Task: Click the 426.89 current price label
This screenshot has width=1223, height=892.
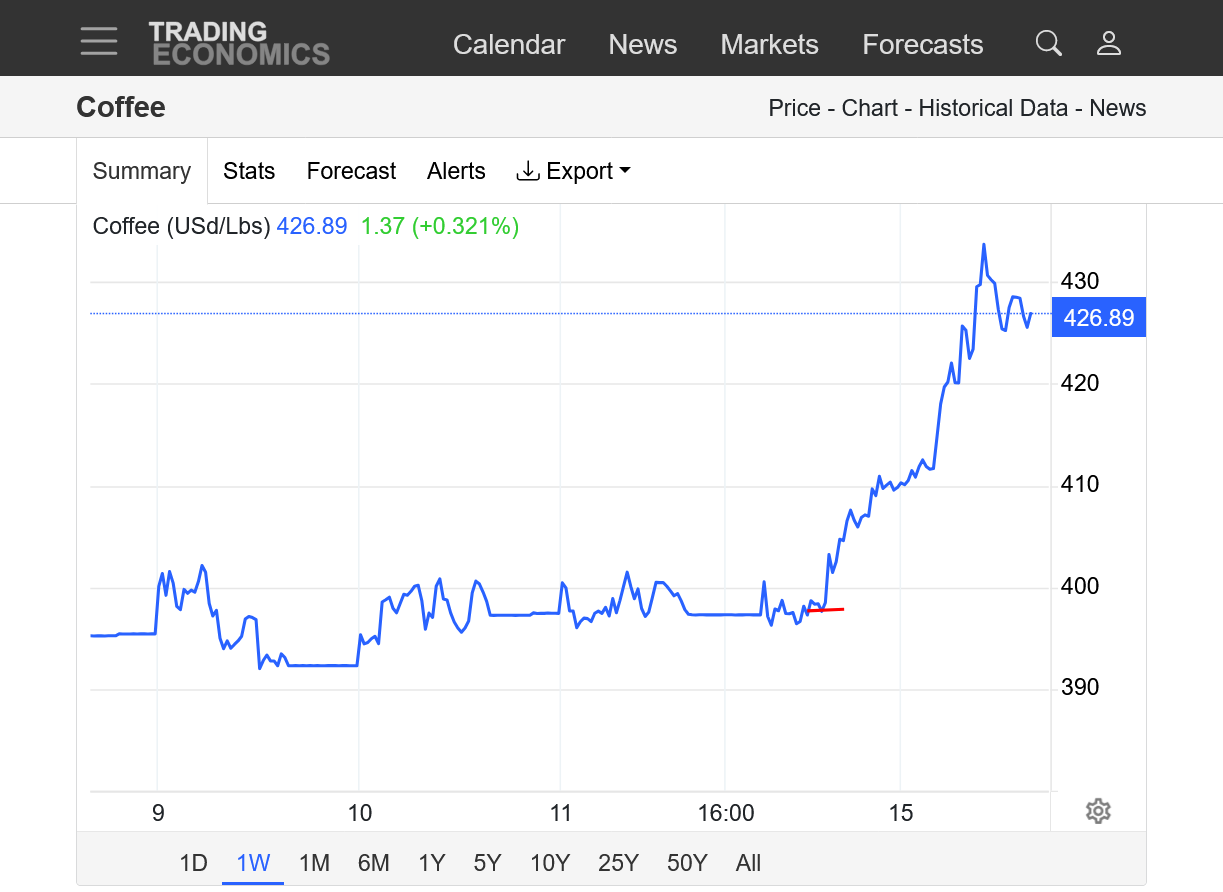Action: 1098,318
